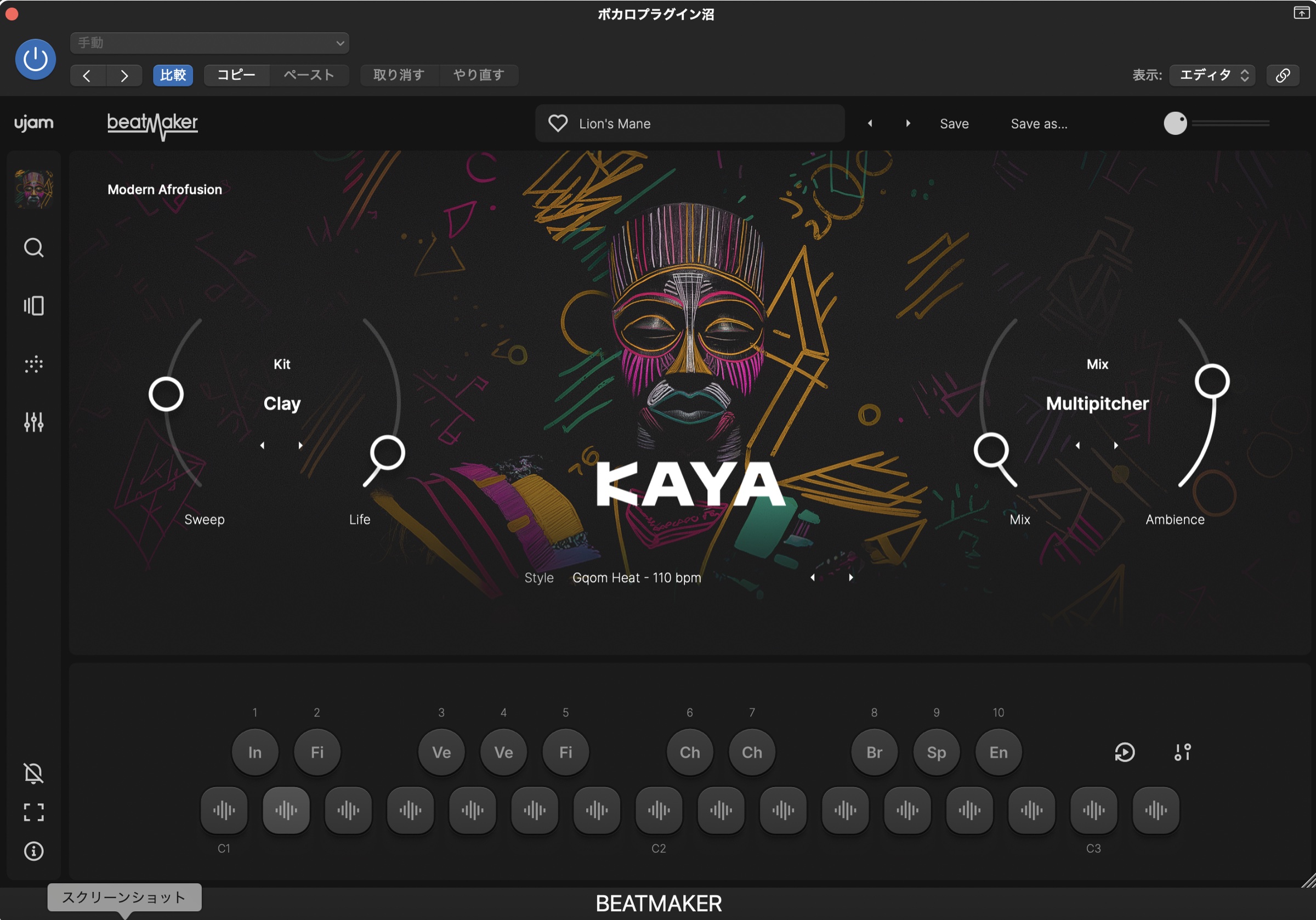Screen dimensions: 1316x920
Task: Select next preset arrow beside Save
Action: (x=908, y=123)
